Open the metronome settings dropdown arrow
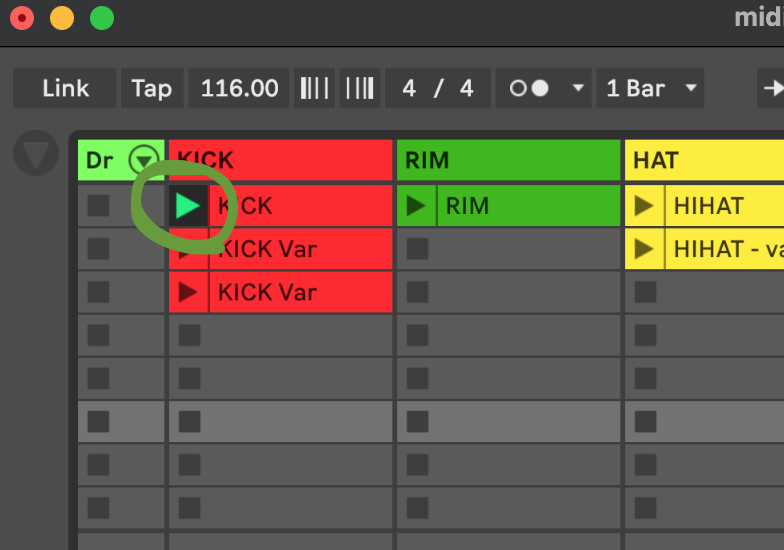 click(x=577, y=88)
